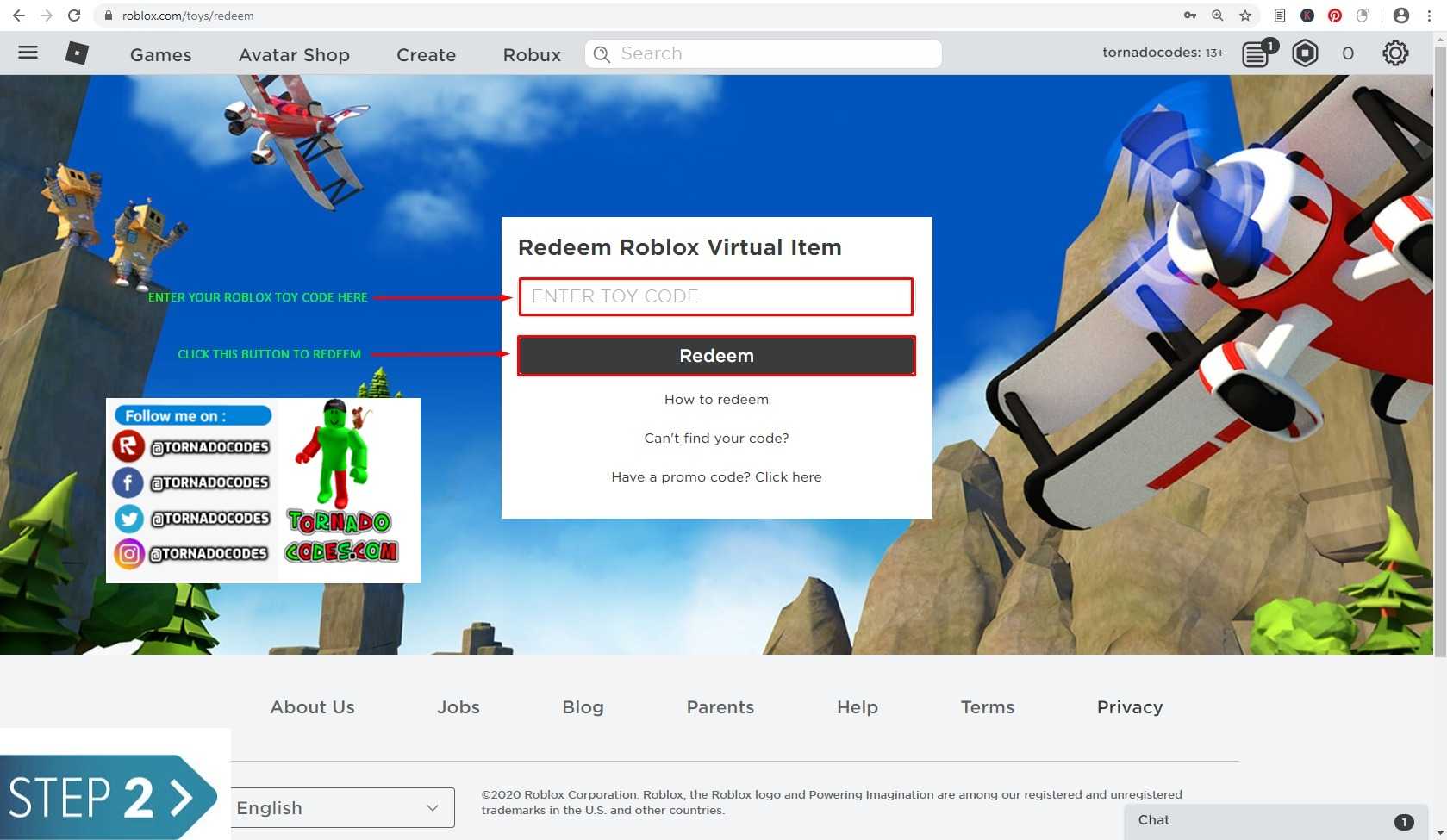Open the Help footer link
The width and height of the screenshot is (1447, 840).
tap(857, 707)
